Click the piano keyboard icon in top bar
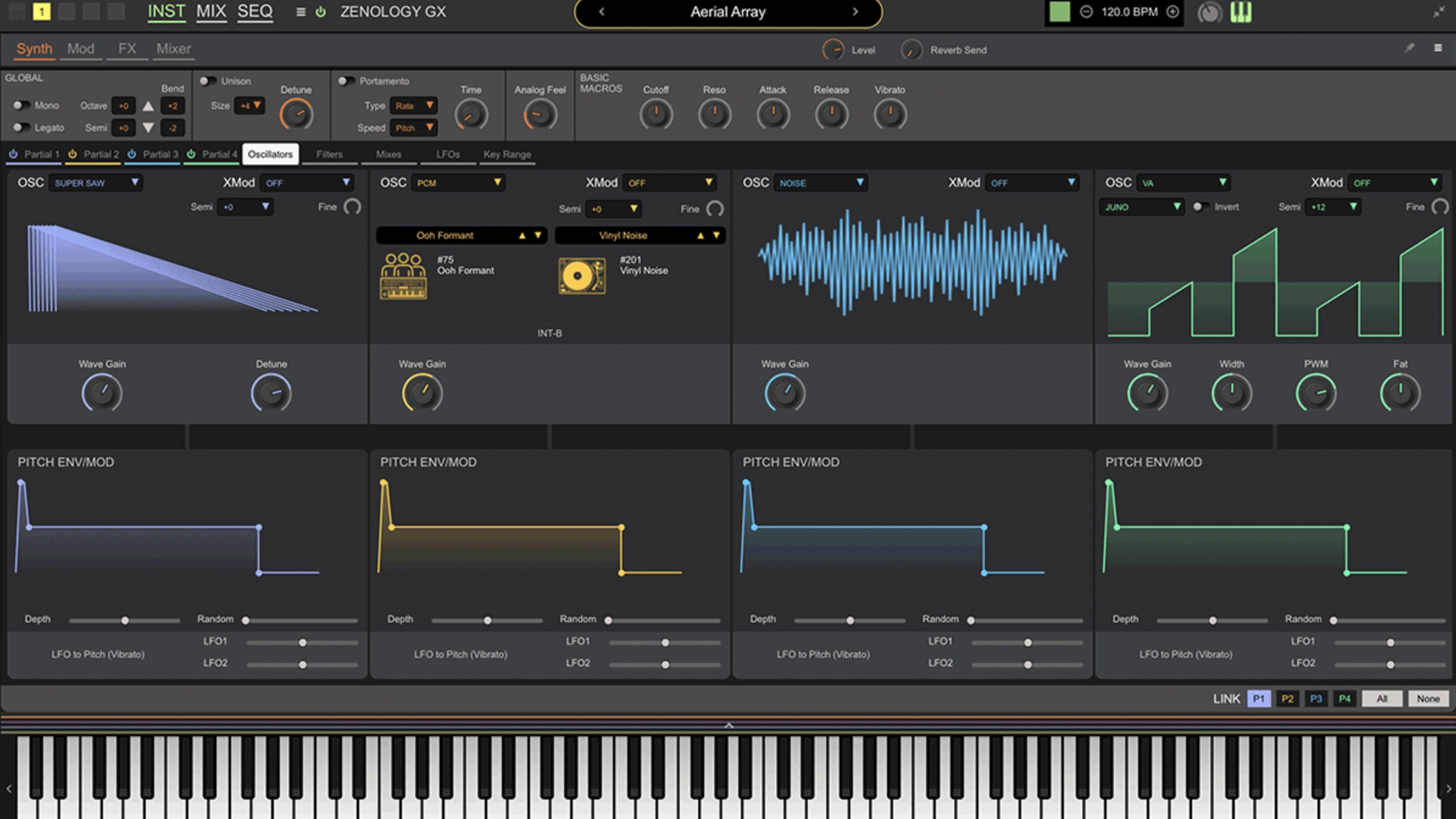Image resolution: width=1456 pixels, height=819 pixels. pos(1240,12)
